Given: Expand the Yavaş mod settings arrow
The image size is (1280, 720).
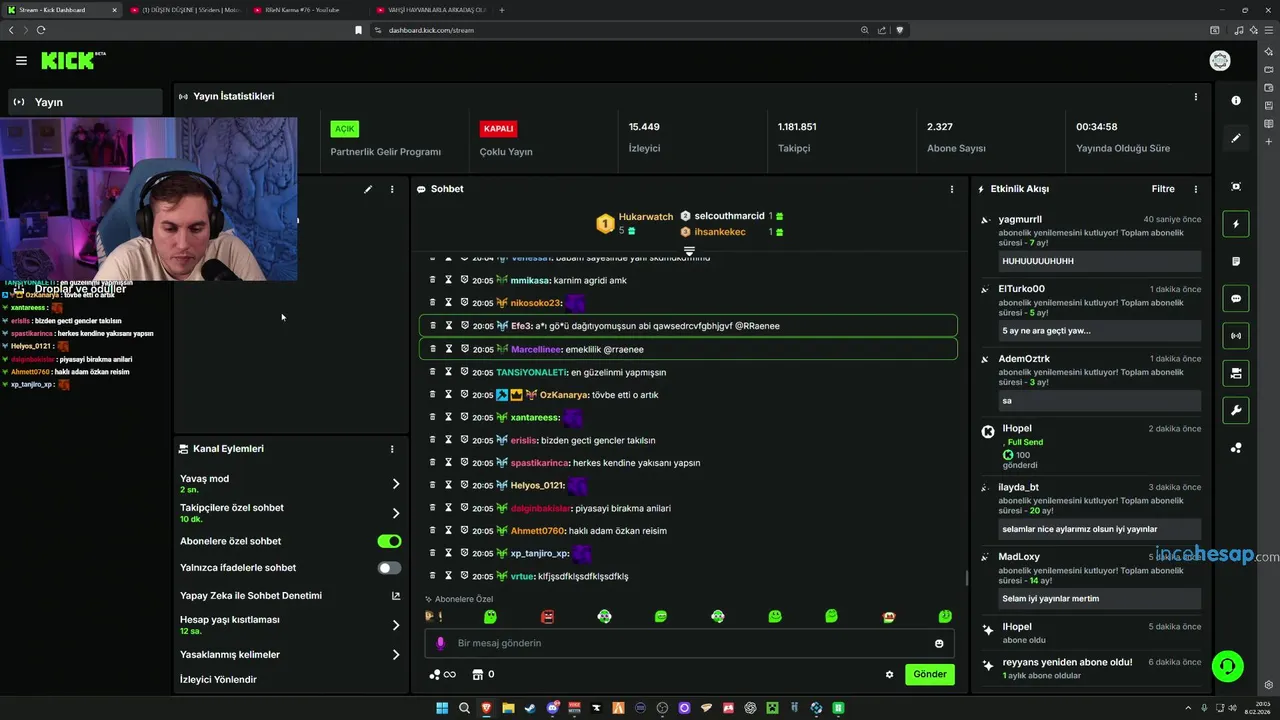Looking at the screenshot, I should click(396, 484).
